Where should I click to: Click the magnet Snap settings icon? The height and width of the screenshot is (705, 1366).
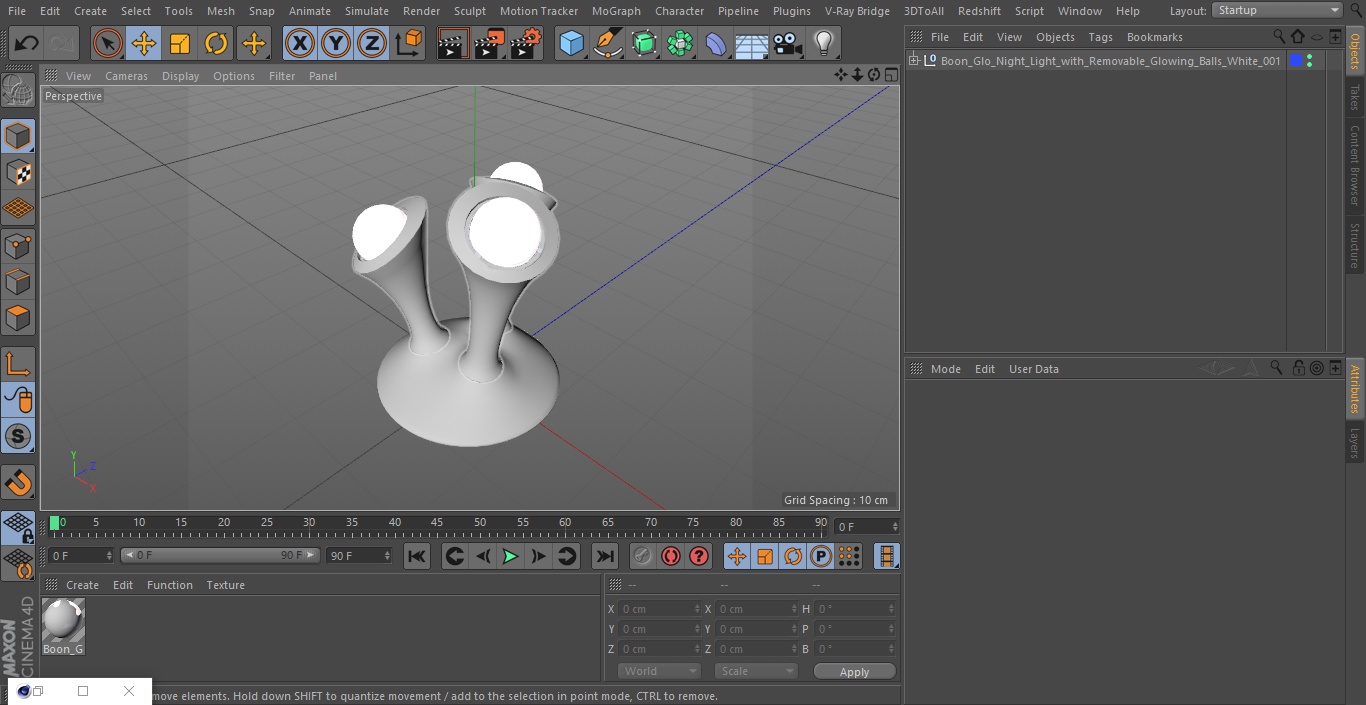tap(18, 483)
